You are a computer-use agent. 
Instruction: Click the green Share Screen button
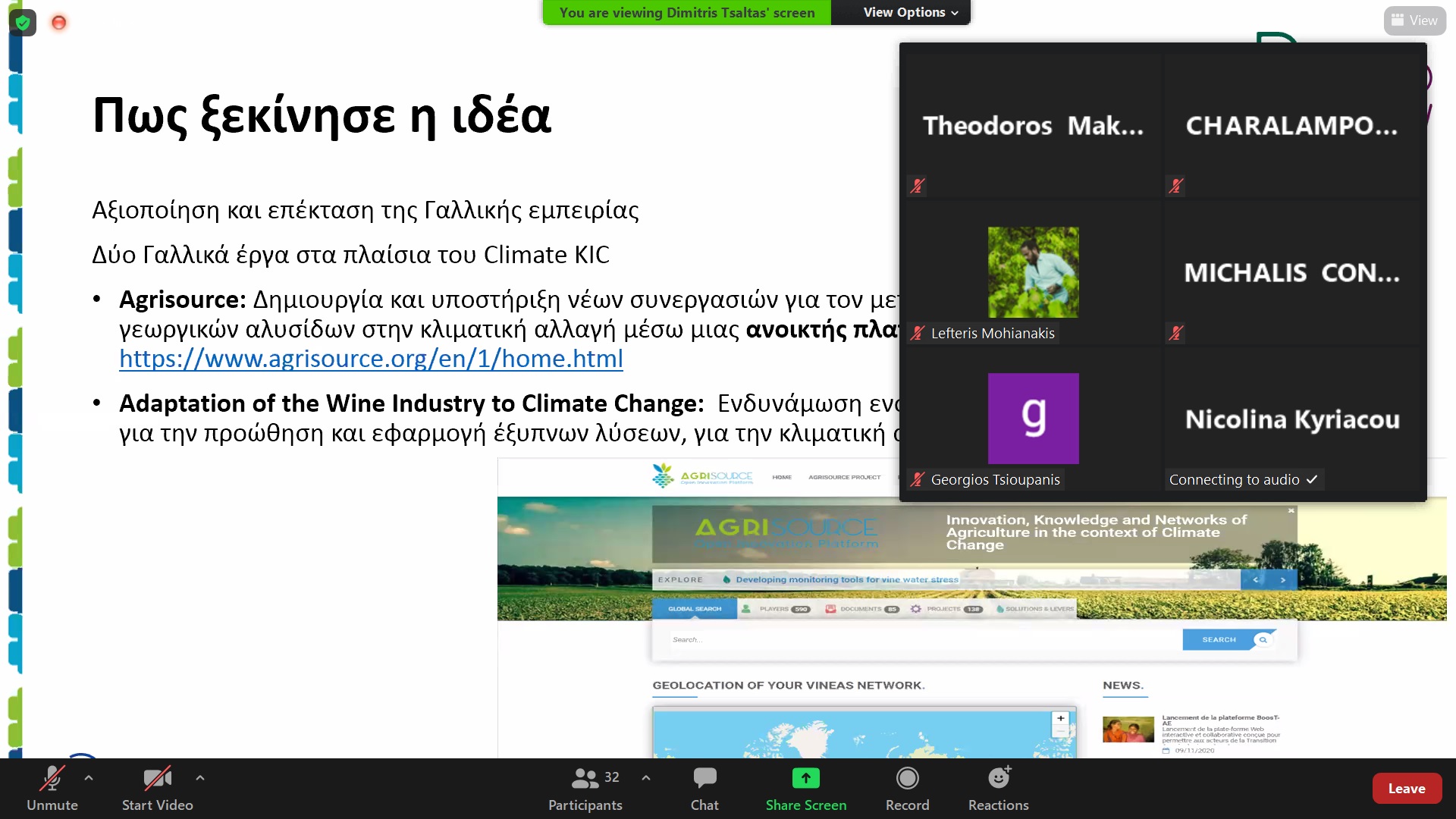coord(806,789)
